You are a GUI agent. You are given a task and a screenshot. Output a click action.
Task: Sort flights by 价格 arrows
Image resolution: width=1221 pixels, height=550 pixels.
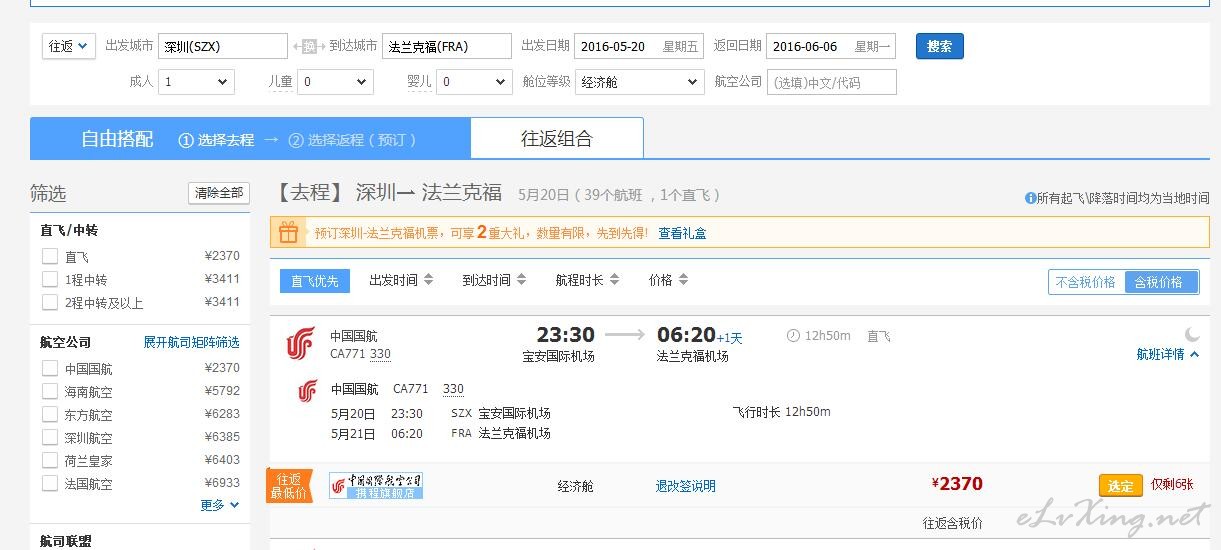683,281
